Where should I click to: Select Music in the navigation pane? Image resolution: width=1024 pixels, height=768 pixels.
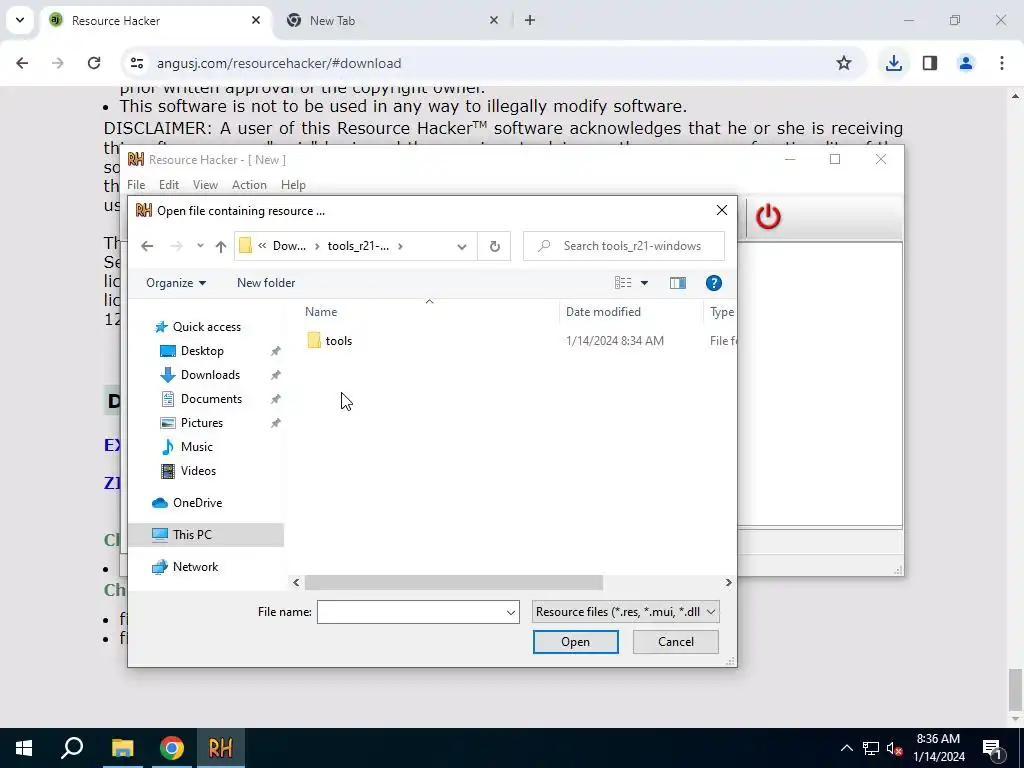tap(197, 447)
